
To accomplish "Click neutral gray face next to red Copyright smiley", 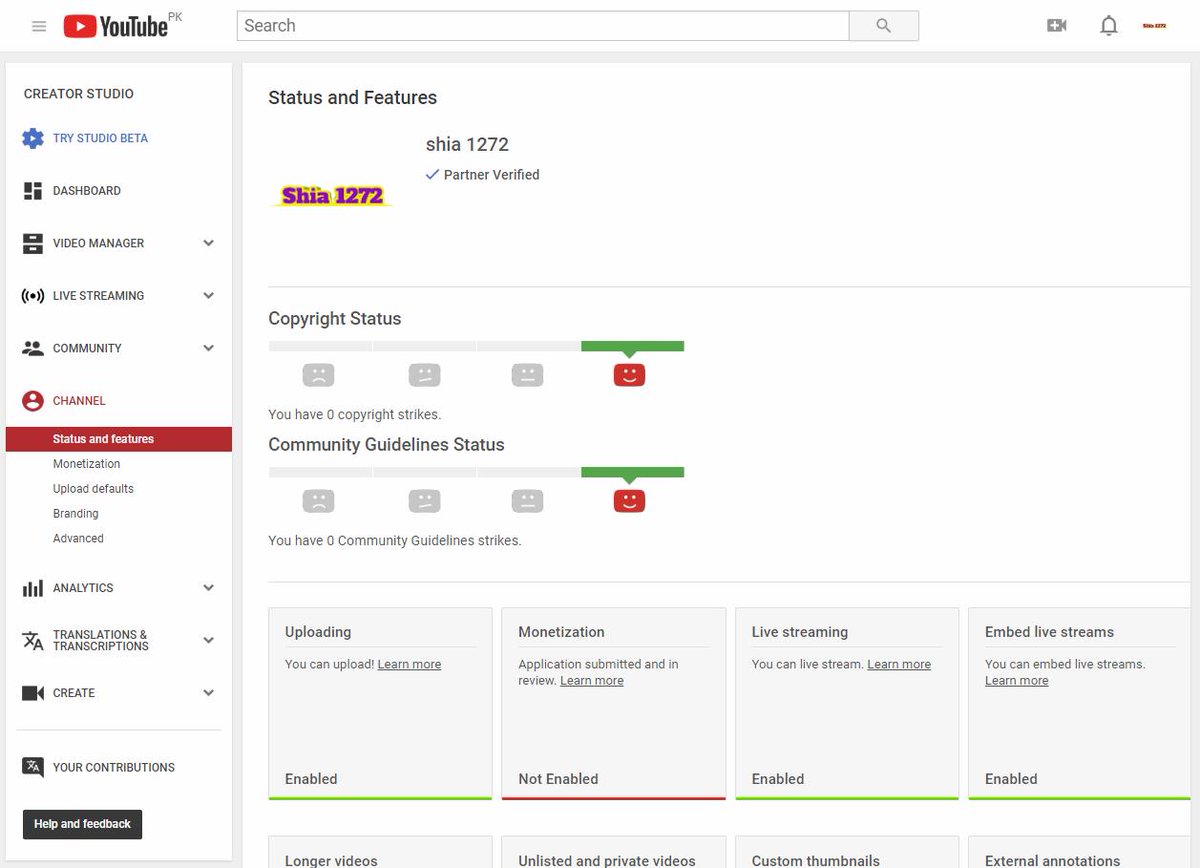I will click(527, 375).
